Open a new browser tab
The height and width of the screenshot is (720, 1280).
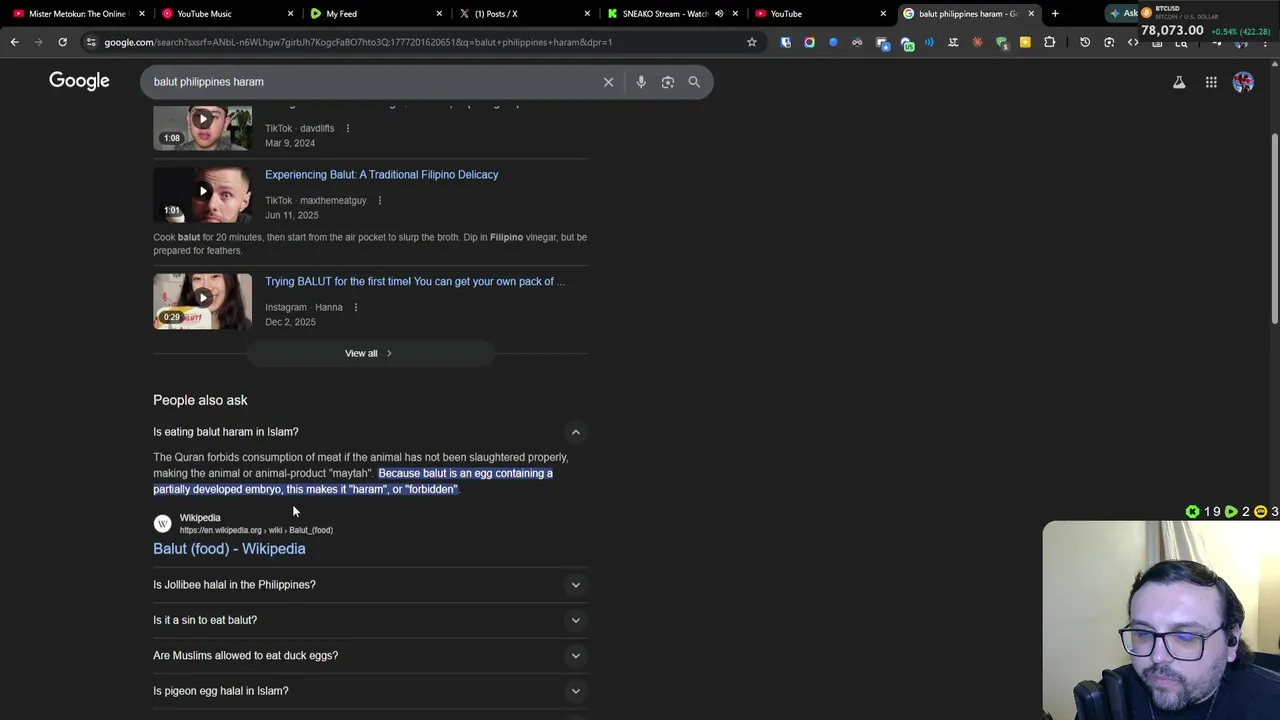(1055, 14)
